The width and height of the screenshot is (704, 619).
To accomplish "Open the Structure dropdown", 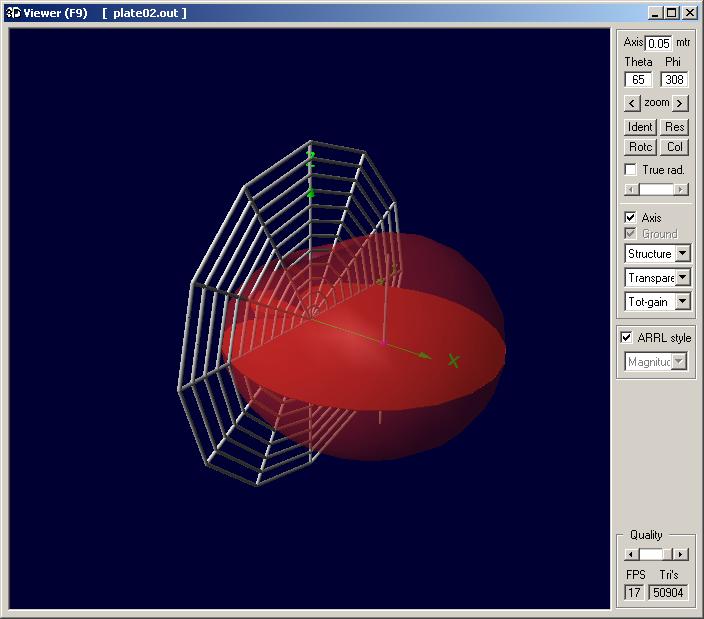I will click(683, 254).
